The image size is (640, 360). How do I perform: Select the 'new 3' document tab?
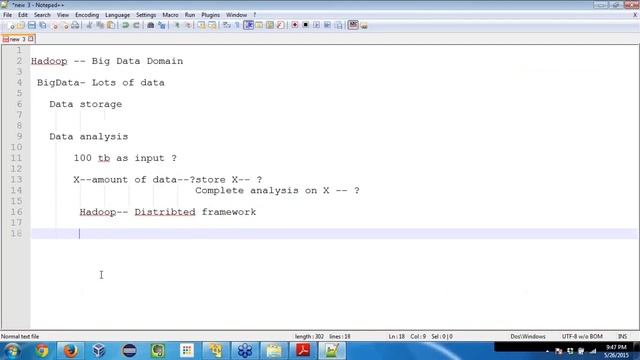(x=18, y=39)
